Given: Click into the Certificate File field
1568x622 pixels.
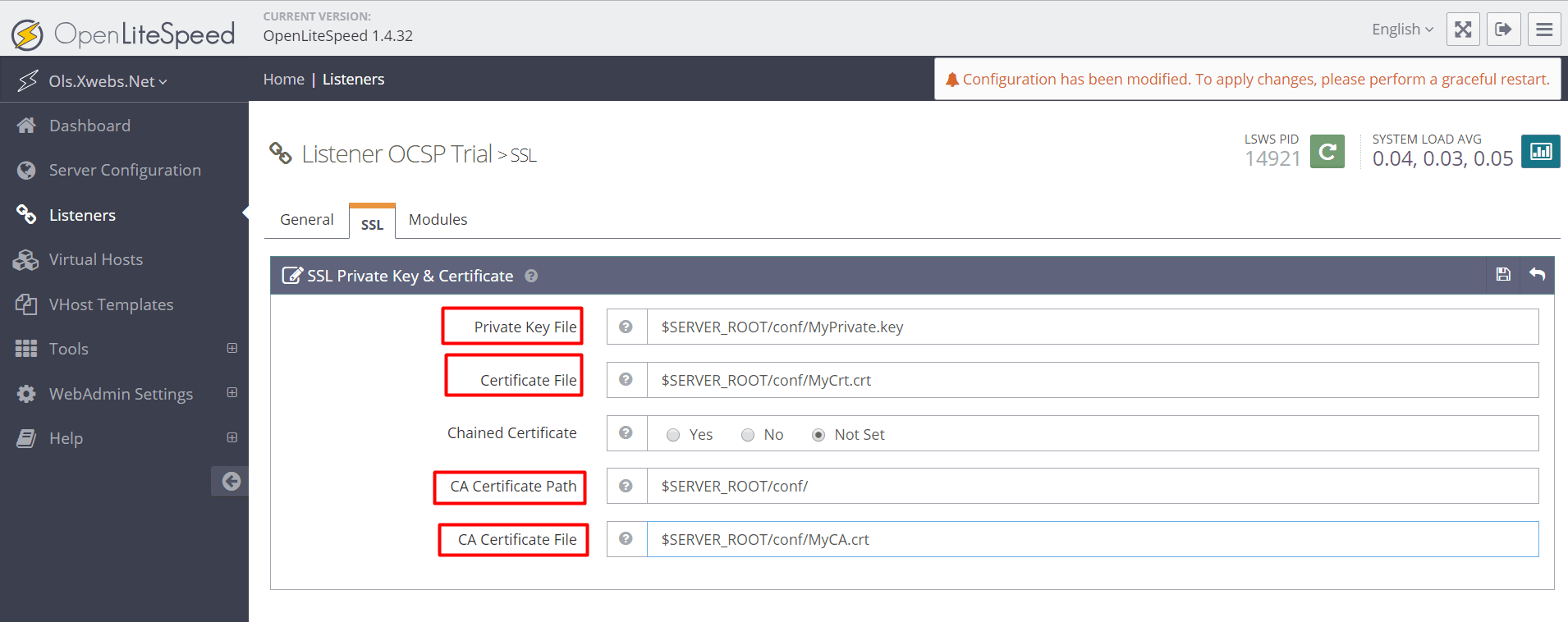Looking at the screenshot, I should [x=1093, y=380].
